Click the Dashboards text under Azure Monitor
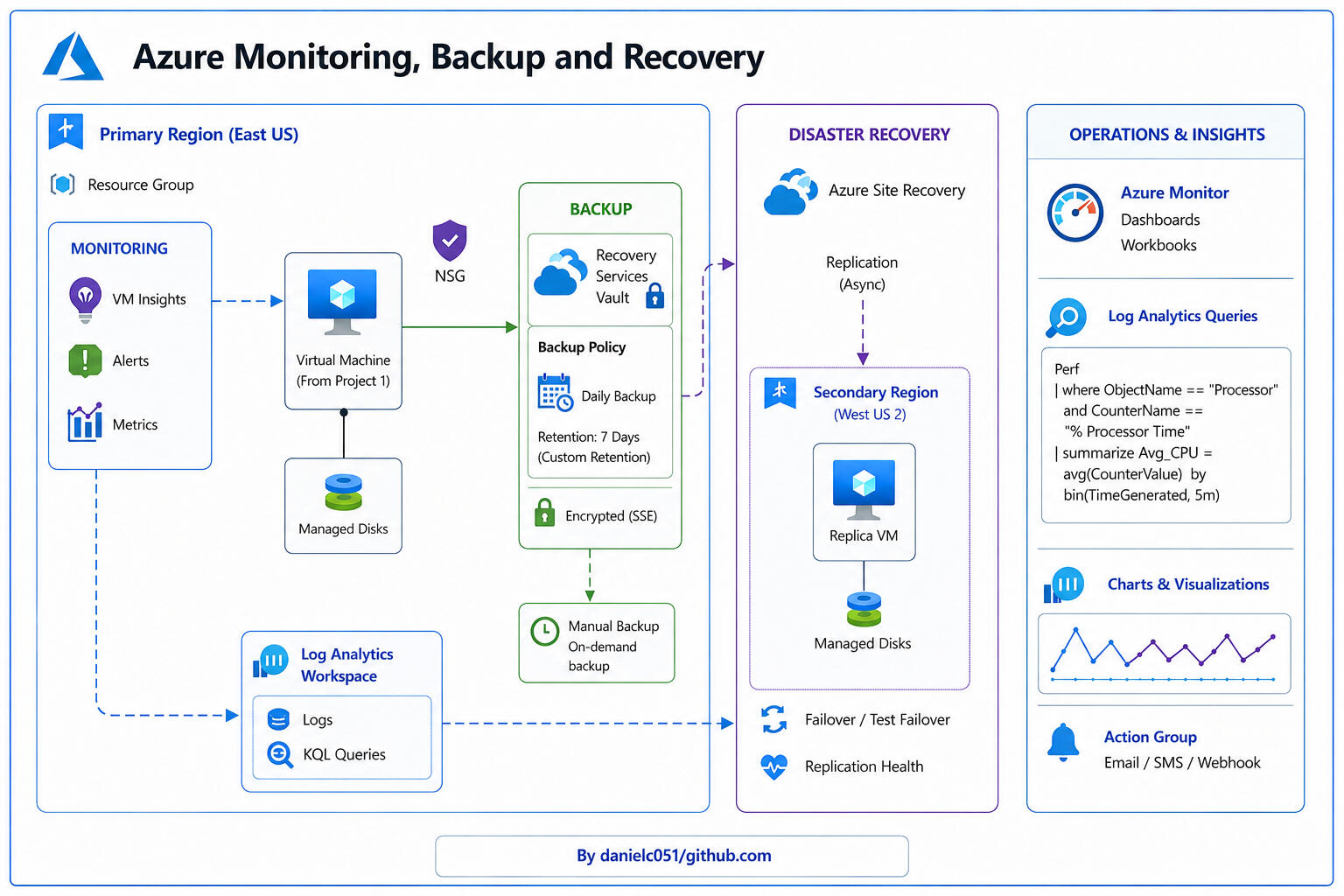Viewport: 1344px width, 896px height. [1160, 220]
